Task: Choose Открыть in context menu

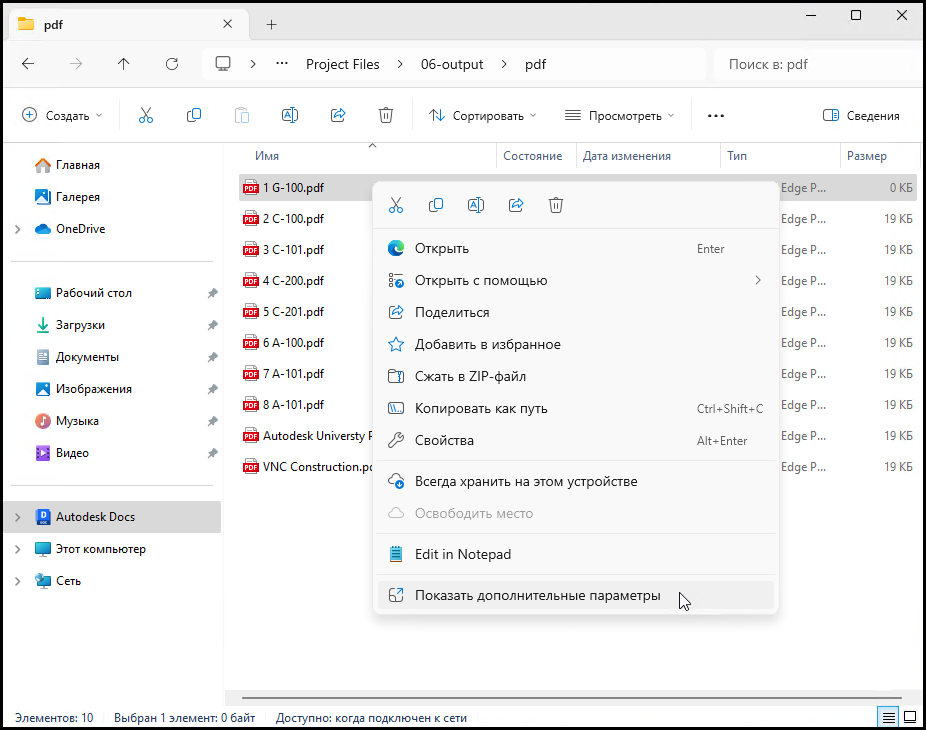Action: (x=575, y=249)
